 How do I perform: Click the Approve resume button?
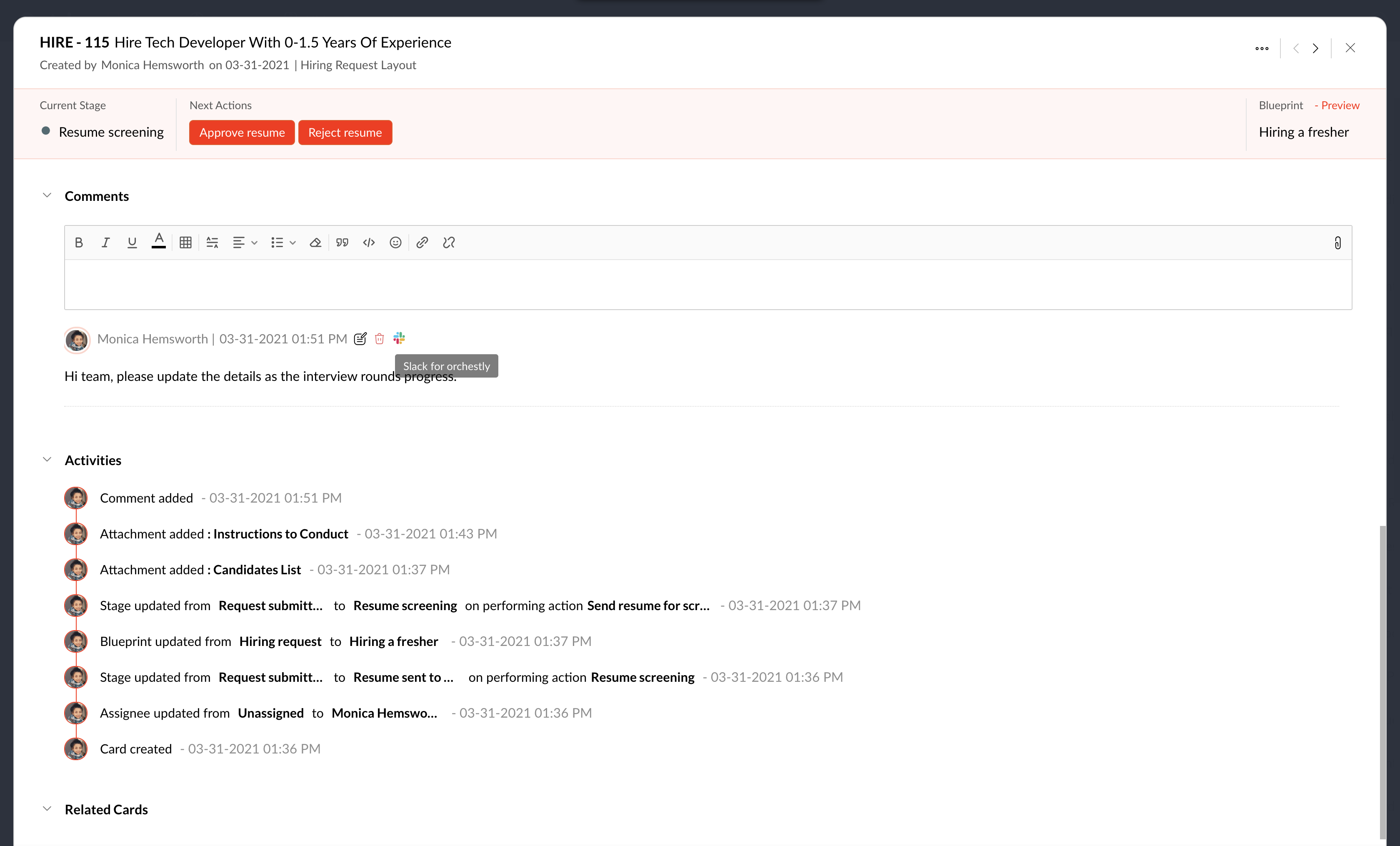(242, 133)
